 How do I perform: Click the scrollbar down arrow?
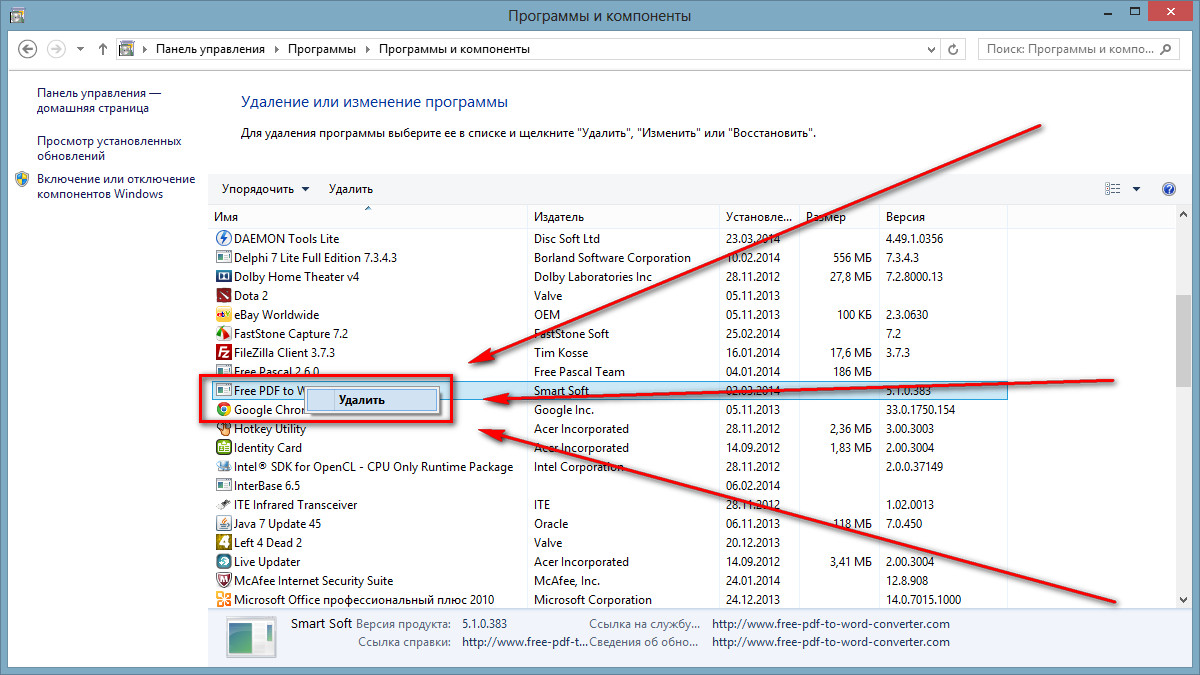(x=1184, y=598)
